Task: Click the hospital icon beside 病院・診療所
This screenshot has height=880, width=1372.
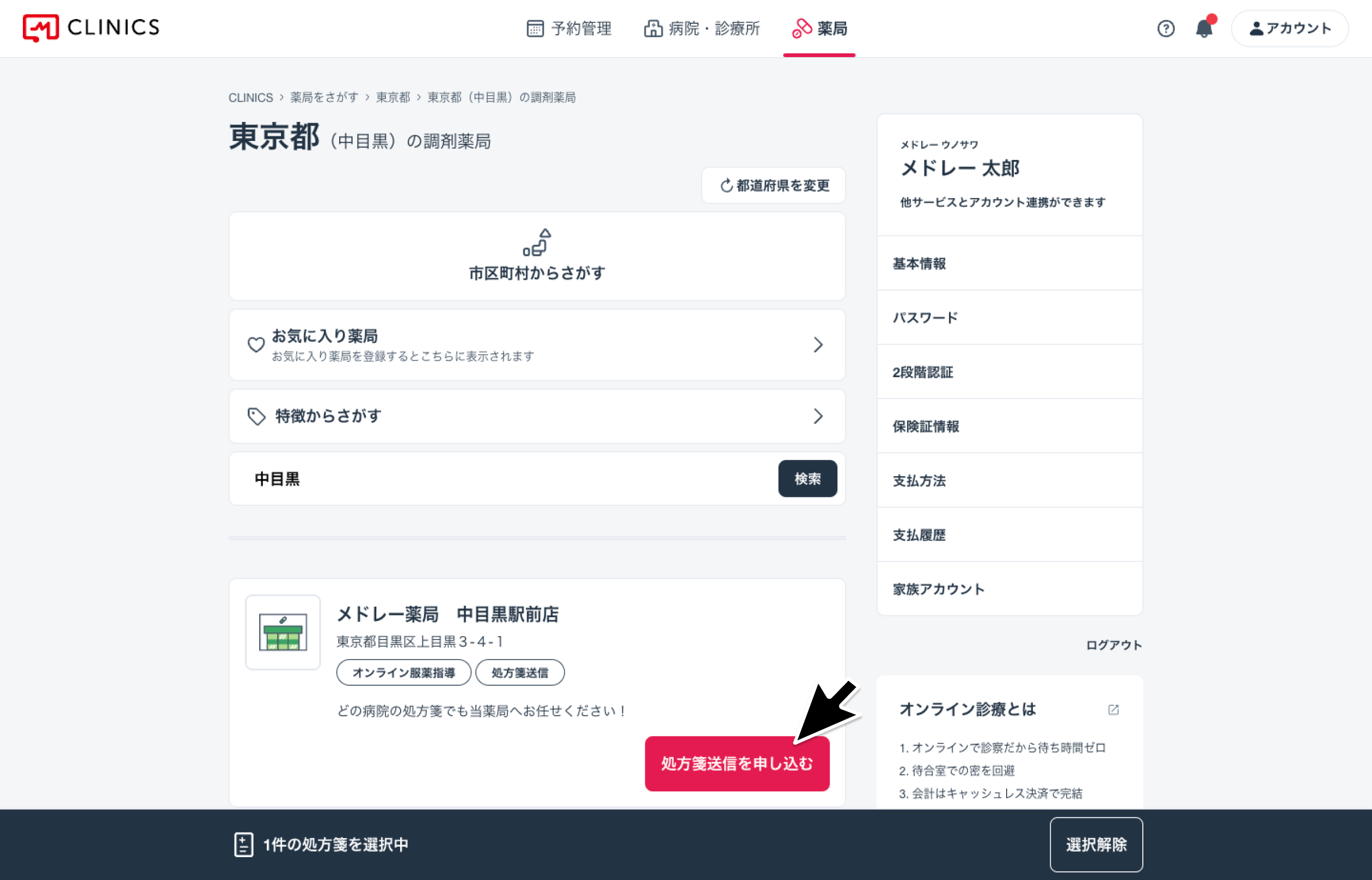Action: coord(653,28)
